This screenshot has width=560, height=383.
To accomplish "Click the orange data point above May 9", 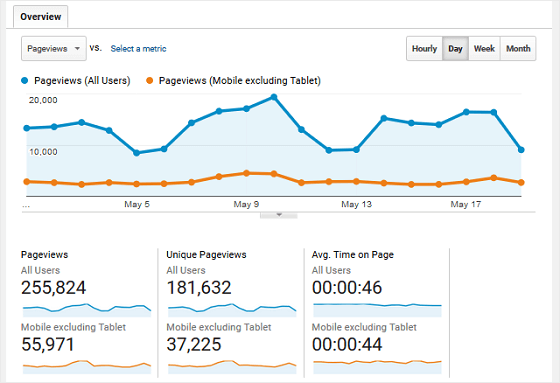I will [246, 173].
